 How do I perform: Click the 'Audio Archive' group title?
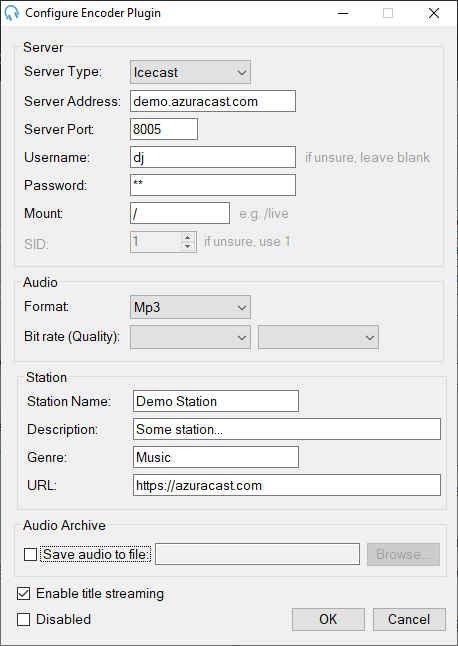pos(64,525)
